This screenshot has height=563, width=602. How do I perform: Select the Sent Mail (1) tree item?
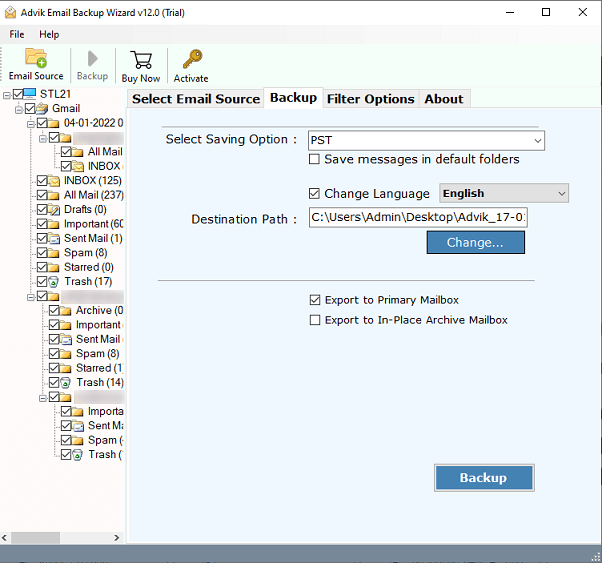pos(93,238)
